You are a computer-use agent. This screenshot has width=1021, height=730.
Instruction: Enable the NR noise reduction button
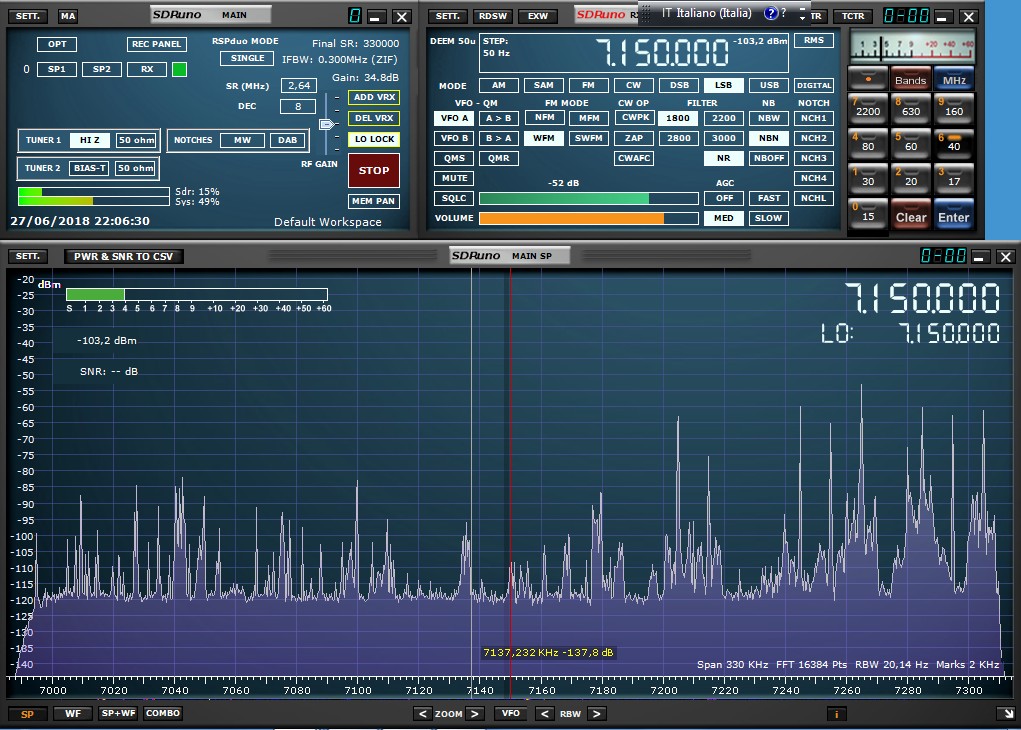(x=723, y=158)
